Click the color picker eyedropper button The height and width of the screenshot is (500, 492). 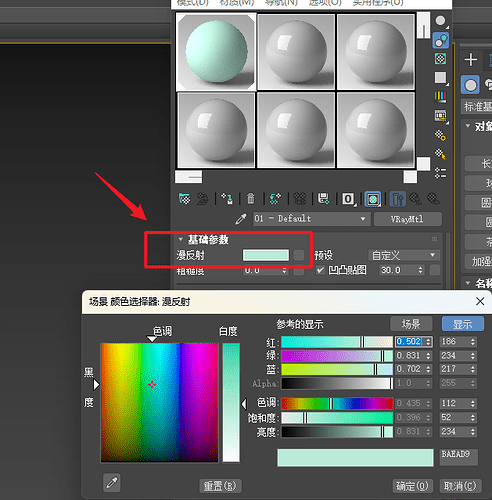pyautogui.click(x=112, y=483)
